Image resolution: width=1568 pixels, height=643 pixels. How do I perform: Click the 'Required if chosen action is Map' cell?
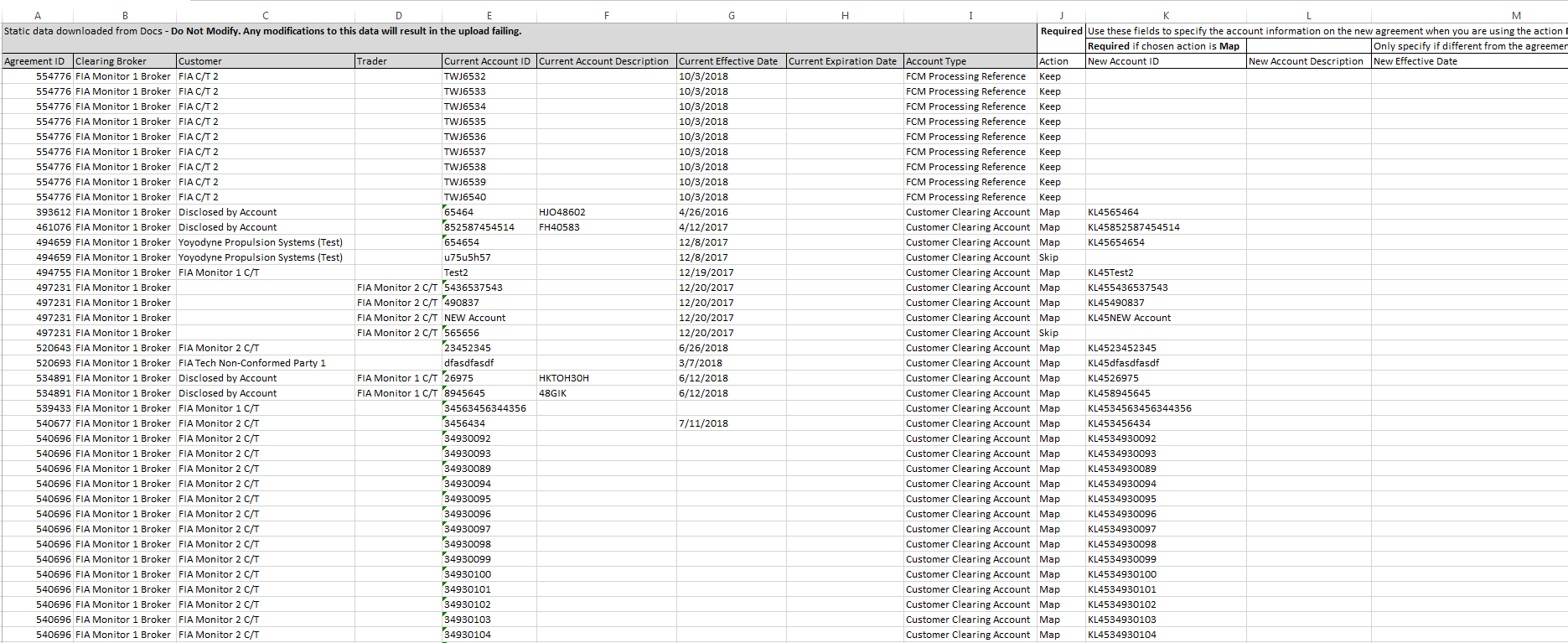(x=1166, y=46)
